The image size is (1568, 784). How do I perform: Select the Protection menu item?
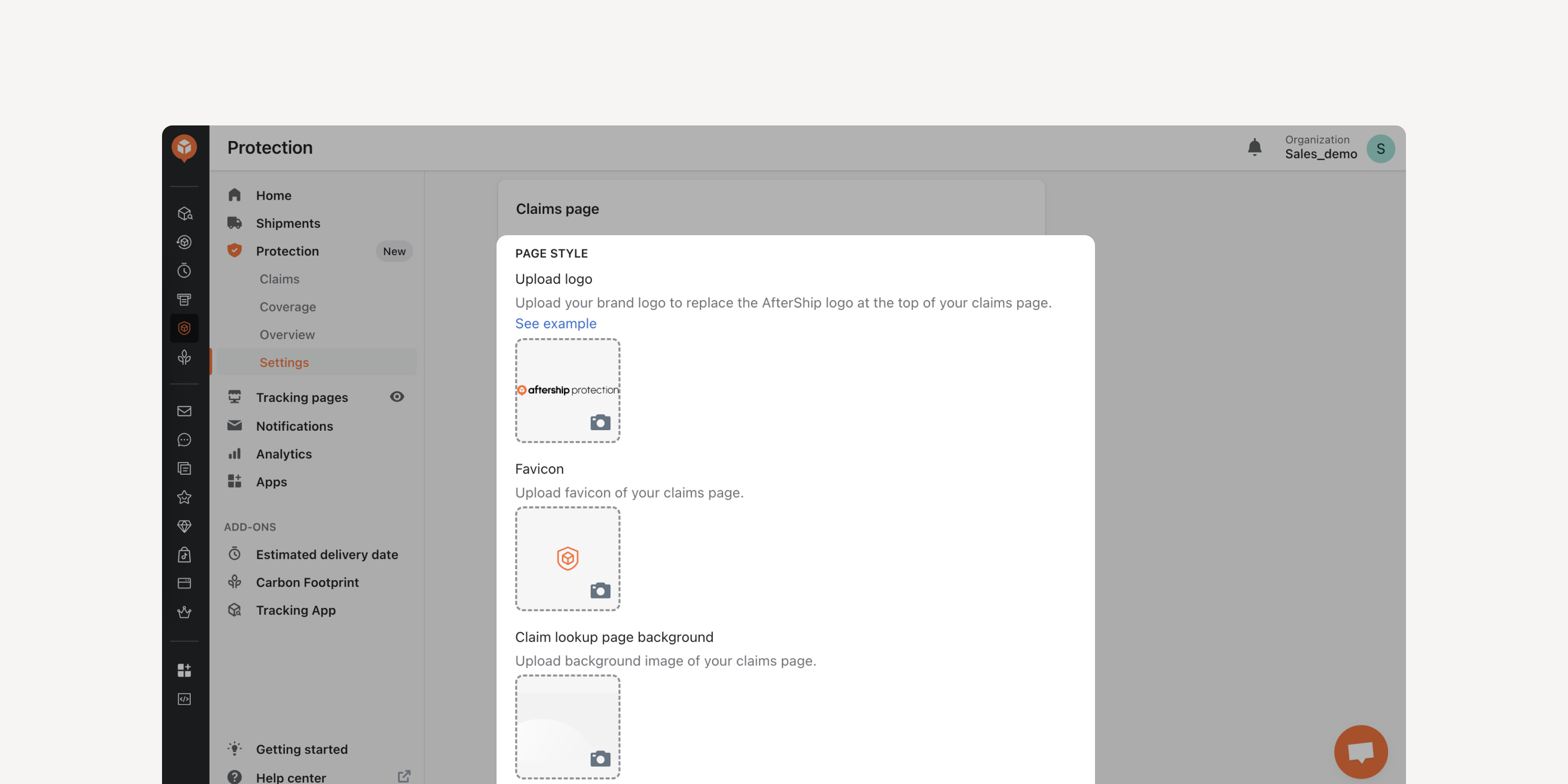pos(287,251)
